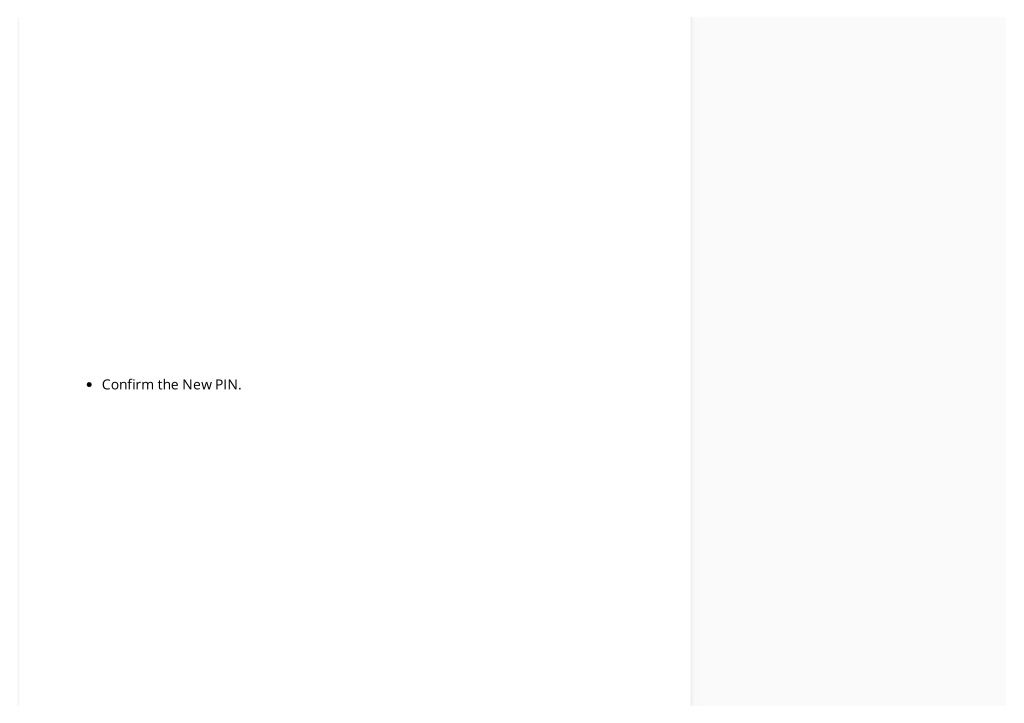Click the empty gray sidebar panel
This screenshot has width=1024, height=723.
point(848,361)
